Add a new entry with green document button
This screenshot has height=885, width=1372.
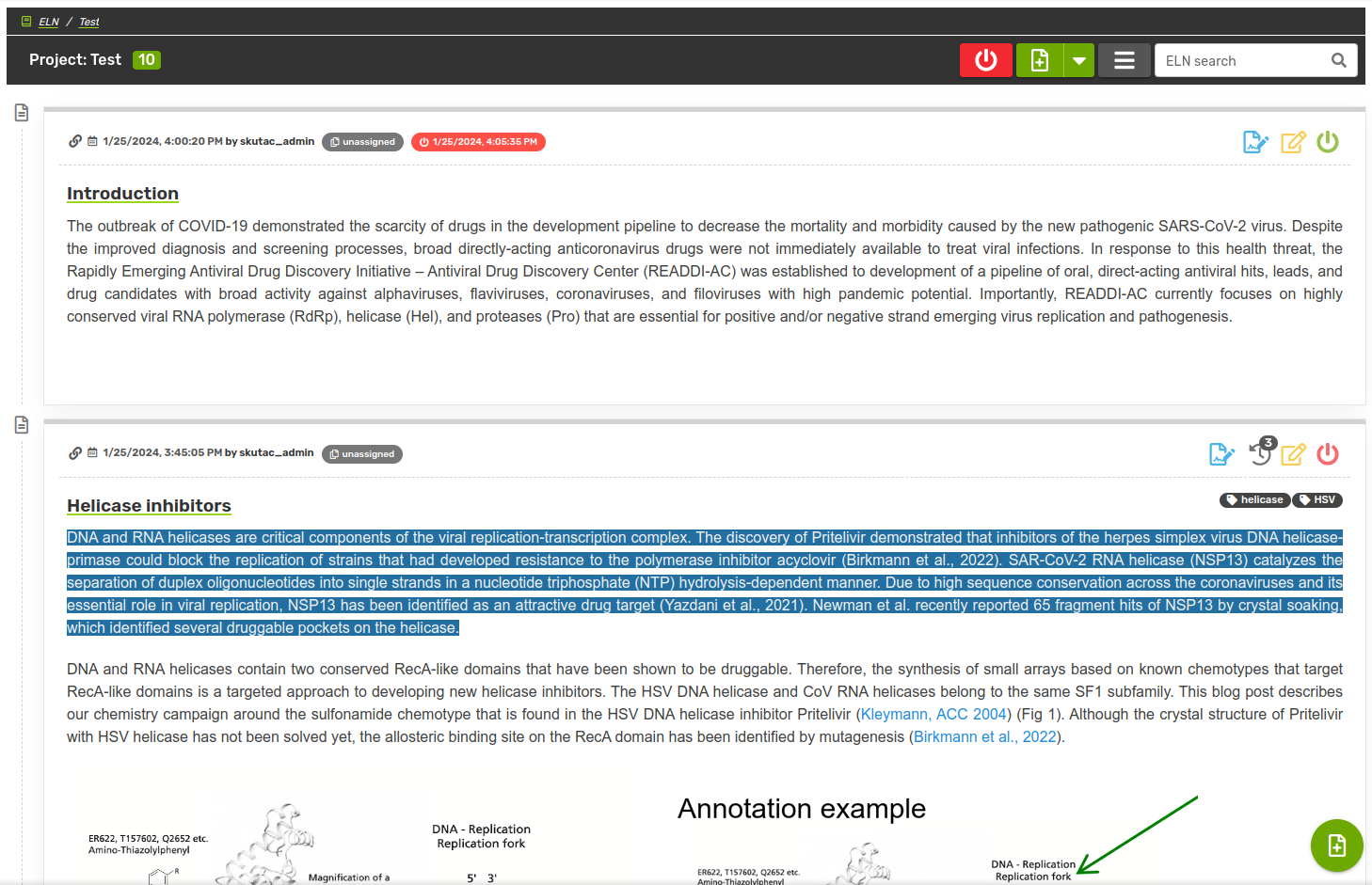[x=1040, y=60]
